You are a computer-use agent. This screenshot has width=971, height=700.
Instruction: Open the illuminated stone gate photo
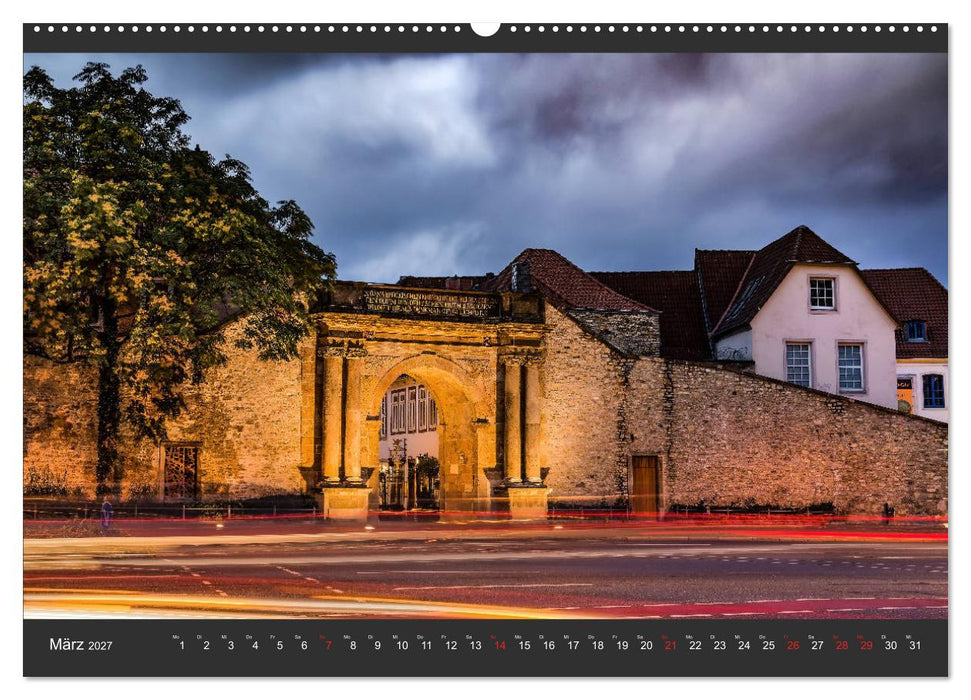coord(486,336)
